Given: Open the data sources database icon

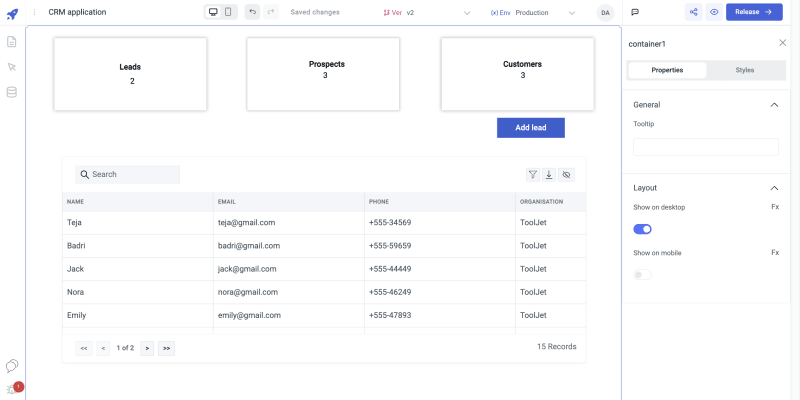Looking at the screenshot, I should [x=11, y=92].
